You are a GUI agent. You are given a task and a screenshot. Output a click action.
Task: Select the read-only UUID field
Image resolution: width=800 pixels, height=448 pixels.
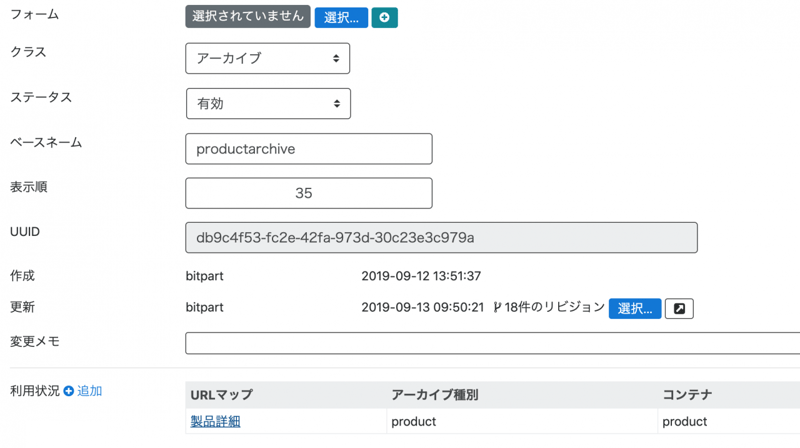pos(441,238)
